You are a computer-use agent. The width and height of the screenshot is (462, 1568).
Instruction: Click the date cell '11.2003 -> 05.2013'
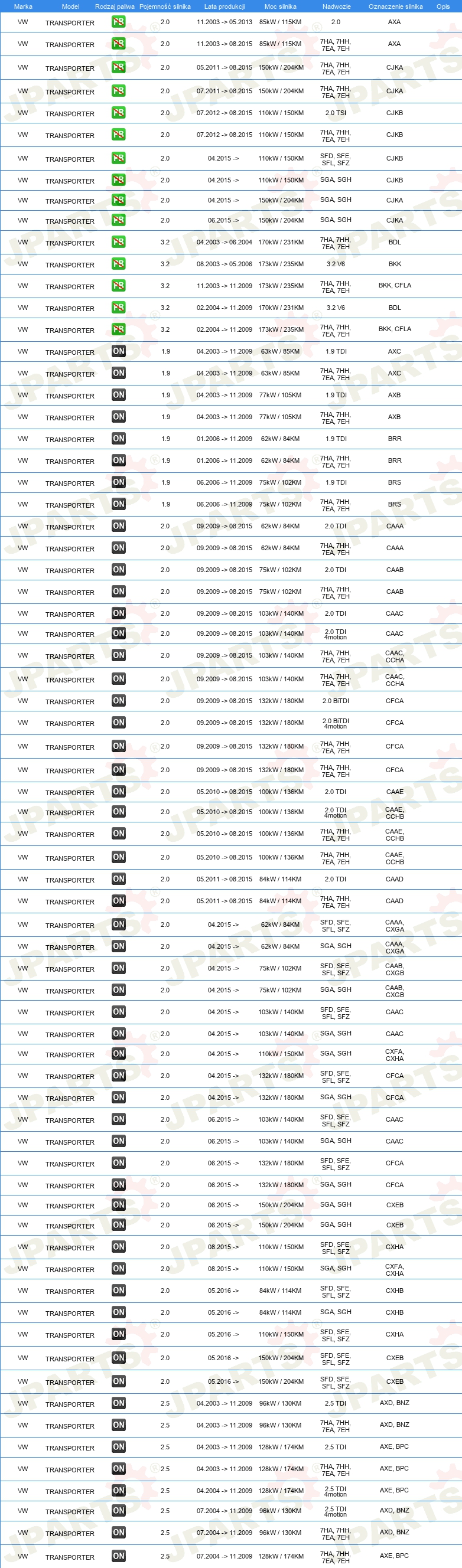click(x=225, y=22)
